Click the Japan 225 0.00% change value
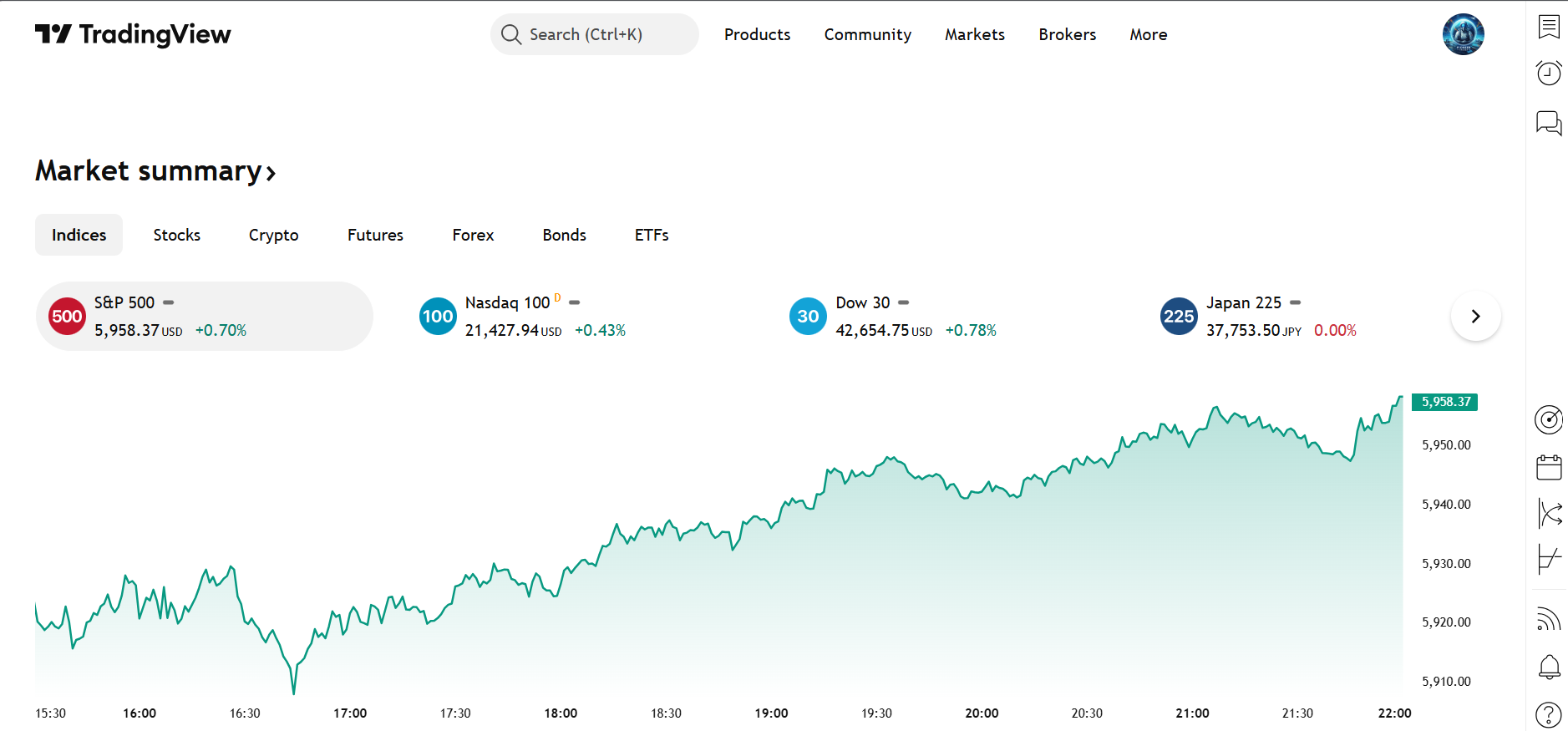 (1335, 330)
